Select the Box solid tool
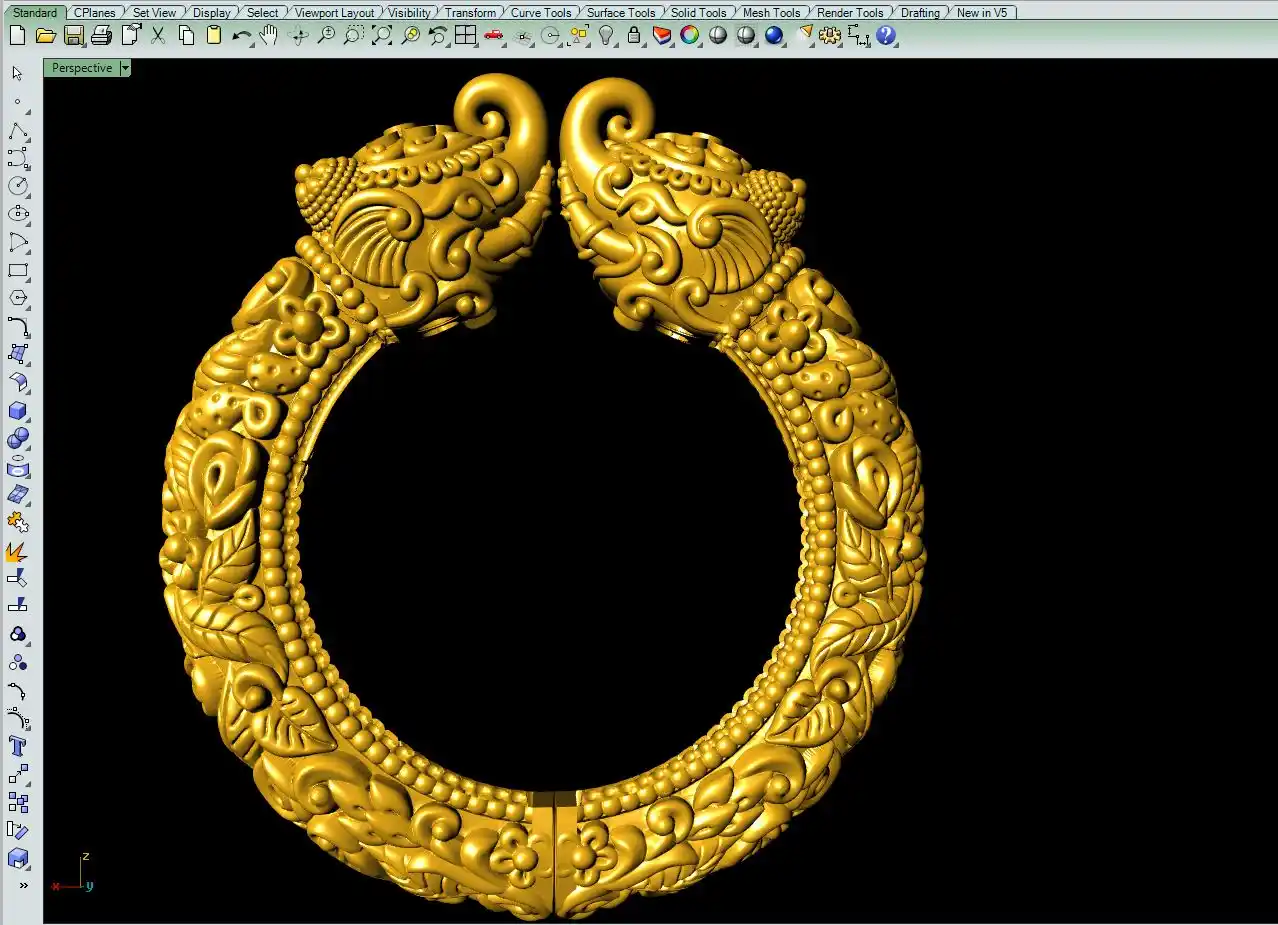The width and height of the screenshot is (1278, 925). pyautogui.click(x=18, y=411)
